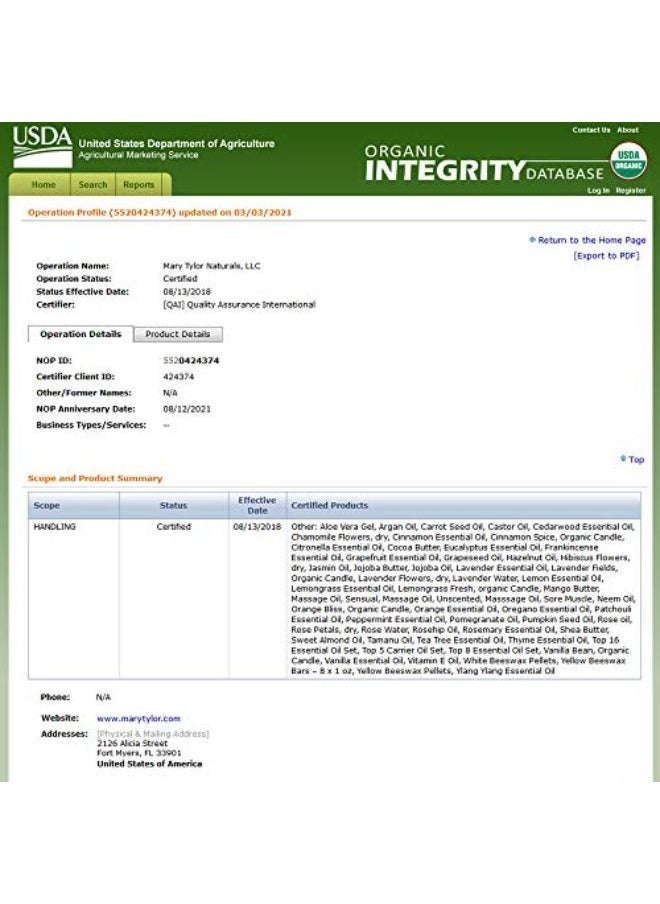The height and width of the screenshot is (904, 660).
Task: Select Certifier Client ID value 424374
Action: pyautogui.click(x=178, y=377)
